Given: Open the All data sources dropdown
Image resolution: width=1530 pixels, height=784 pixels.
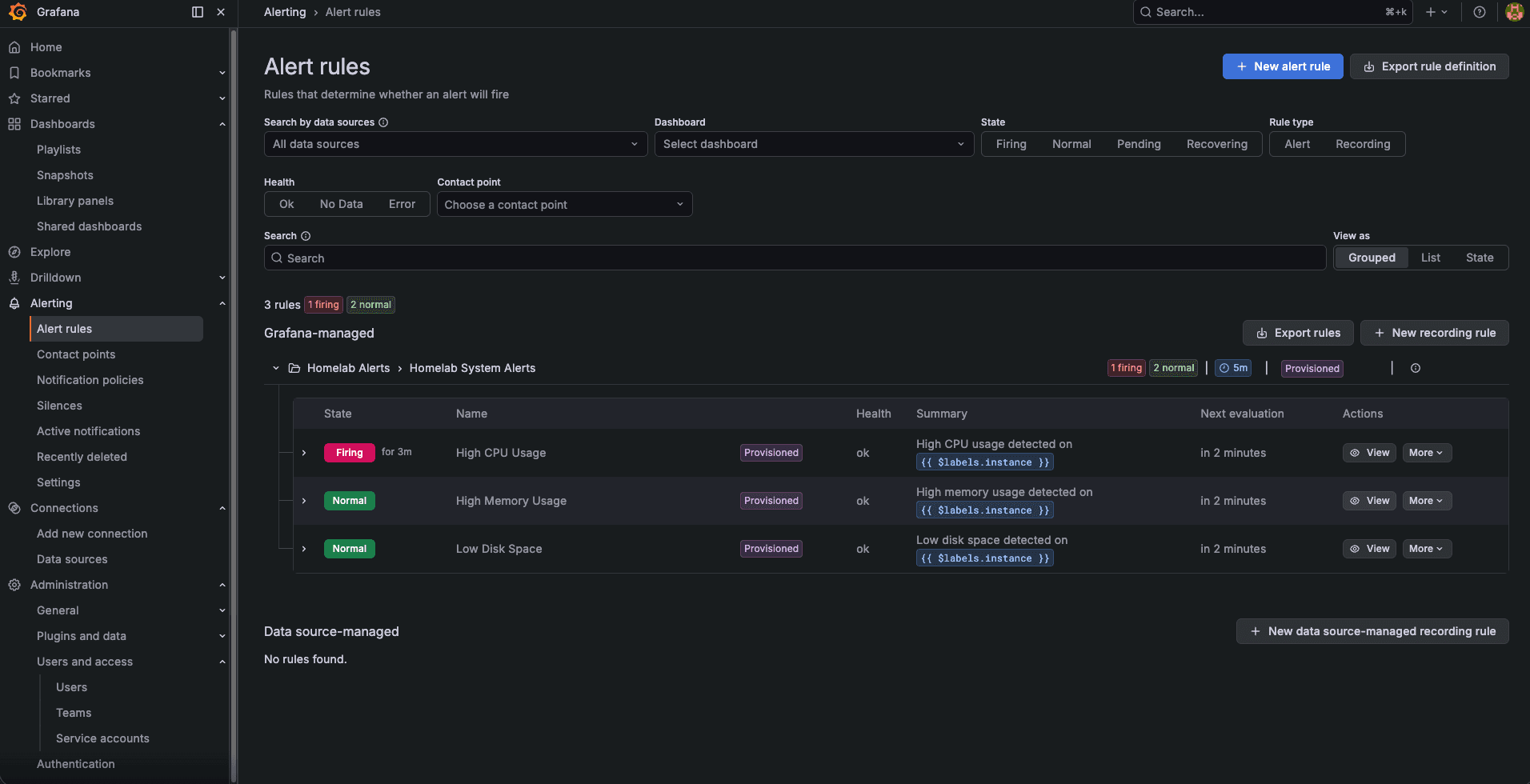Looking at the screenshot, I should [455, 144].
